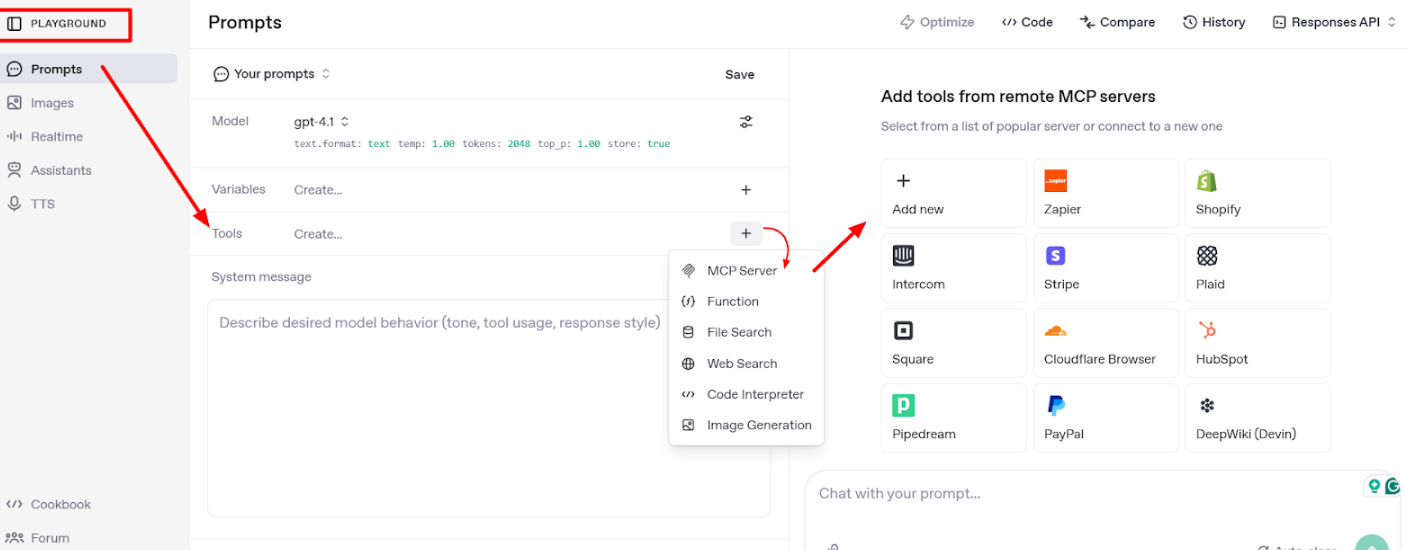The image size is (1409, 550).
Task: Expand the gpt-4.1 model dropdown
Action: click(322, 122)
